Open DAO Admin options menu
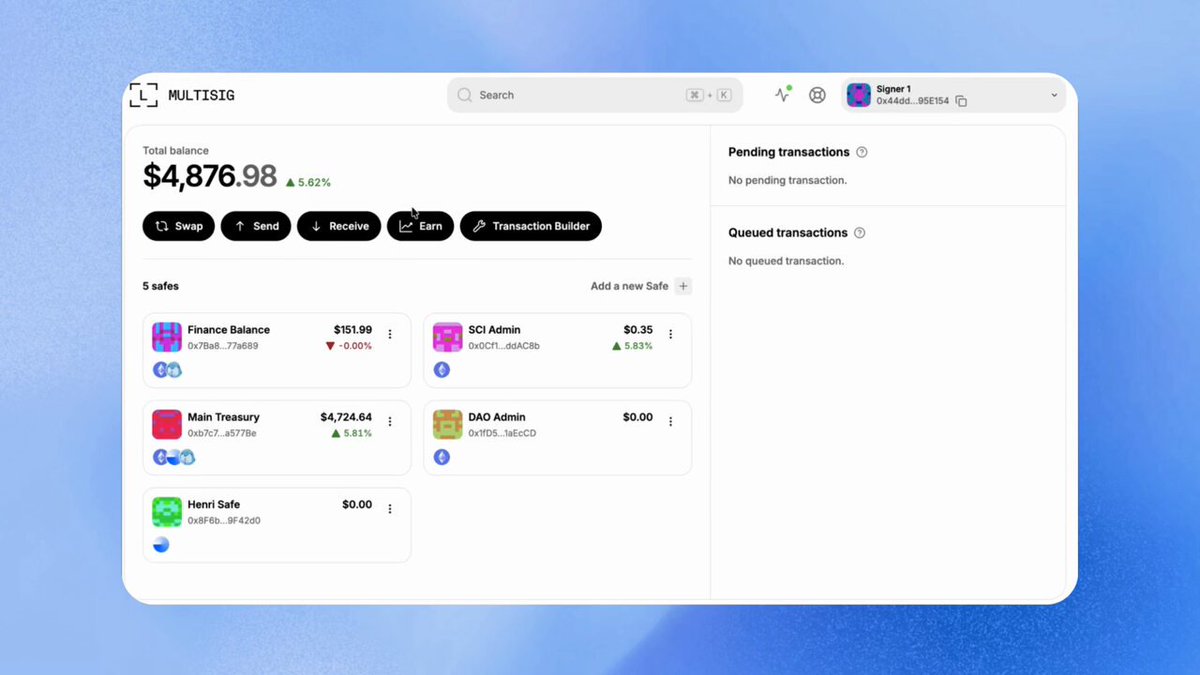The height and width of the screenshot is (675, 1200). point(671,422)
